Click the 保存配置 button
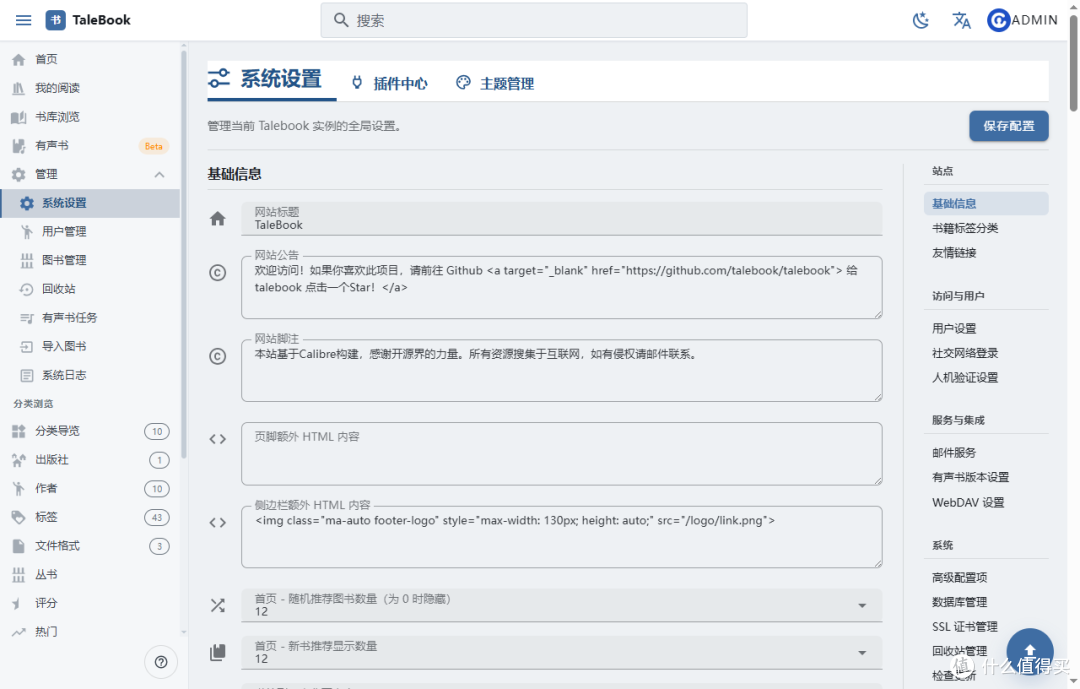Viewport: 1080px width, 689px height. [1009, 126]
